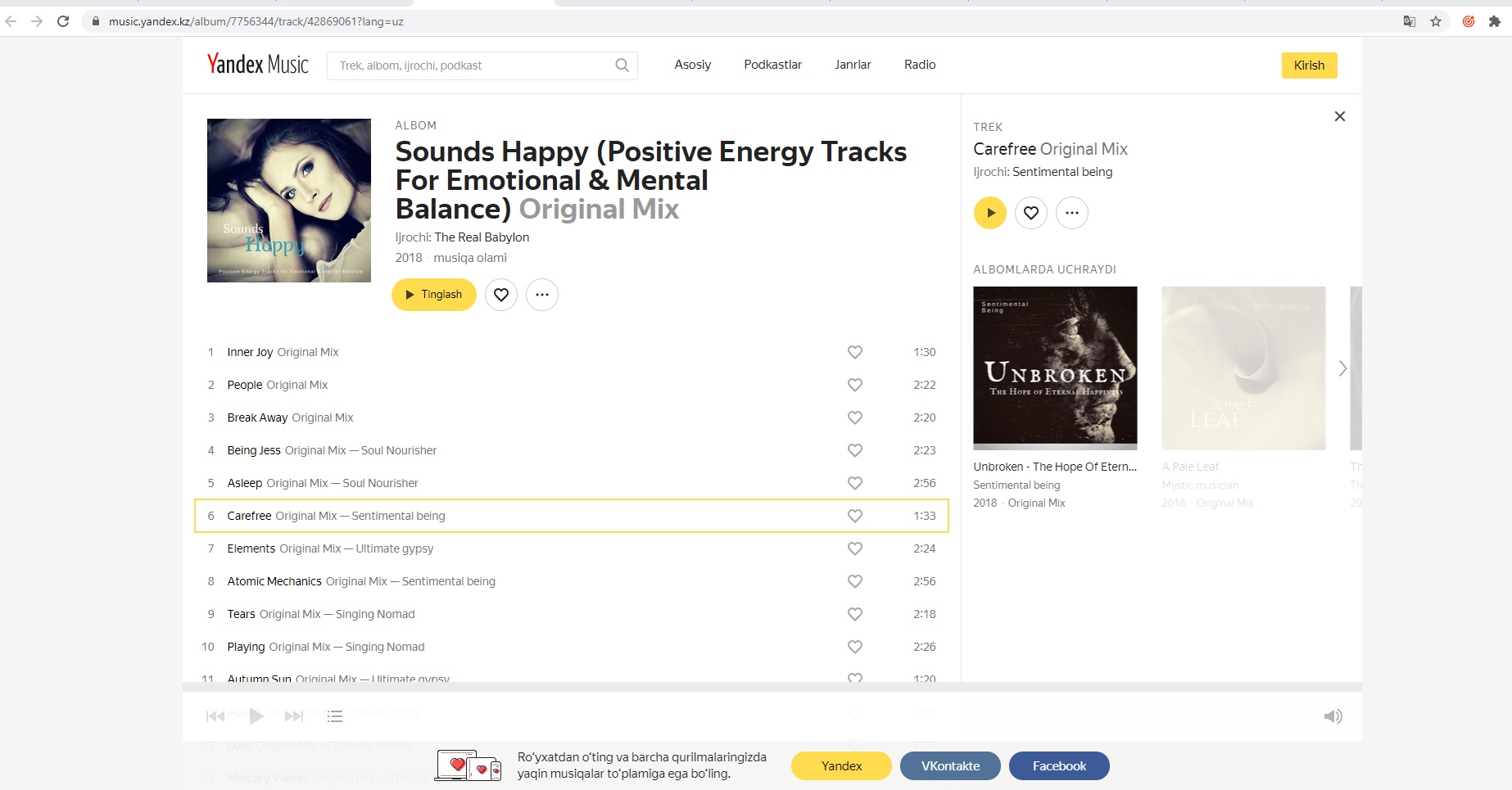Open The Real Babylon artist link

click(x=482, y=237)
